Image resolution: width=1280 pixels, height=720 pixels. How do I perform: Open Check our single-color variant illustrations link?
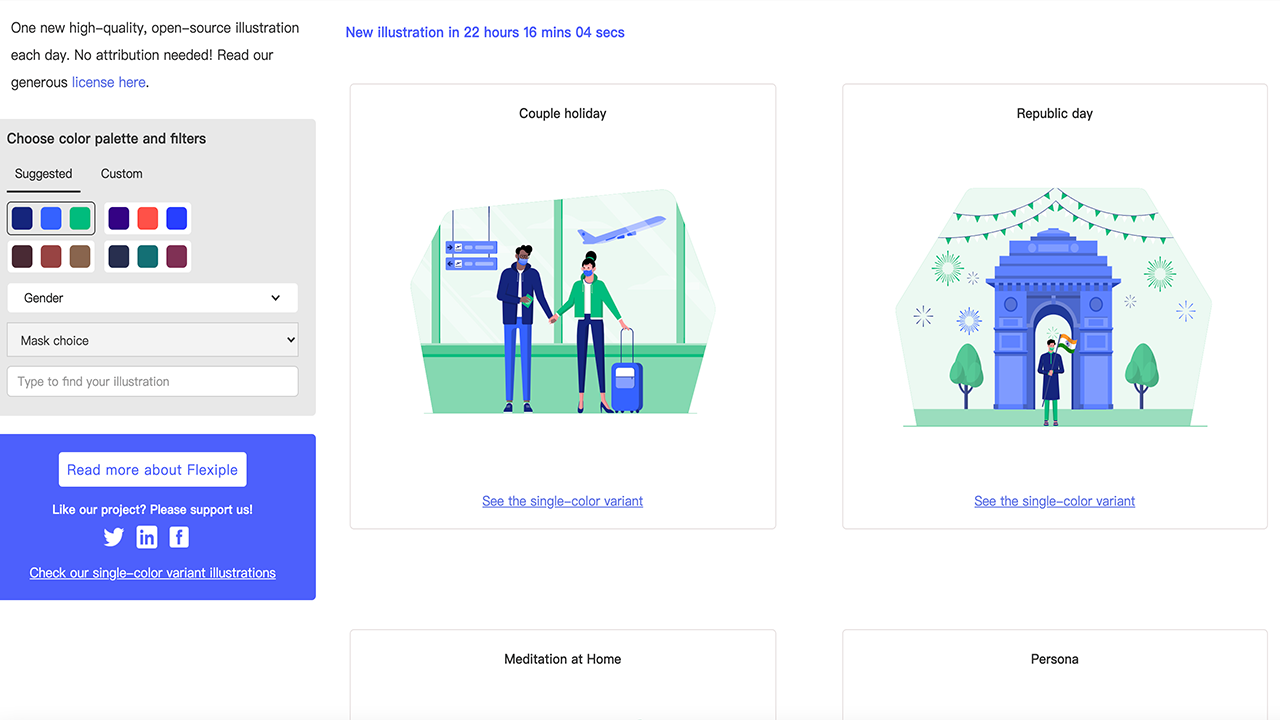click(152, 573)
